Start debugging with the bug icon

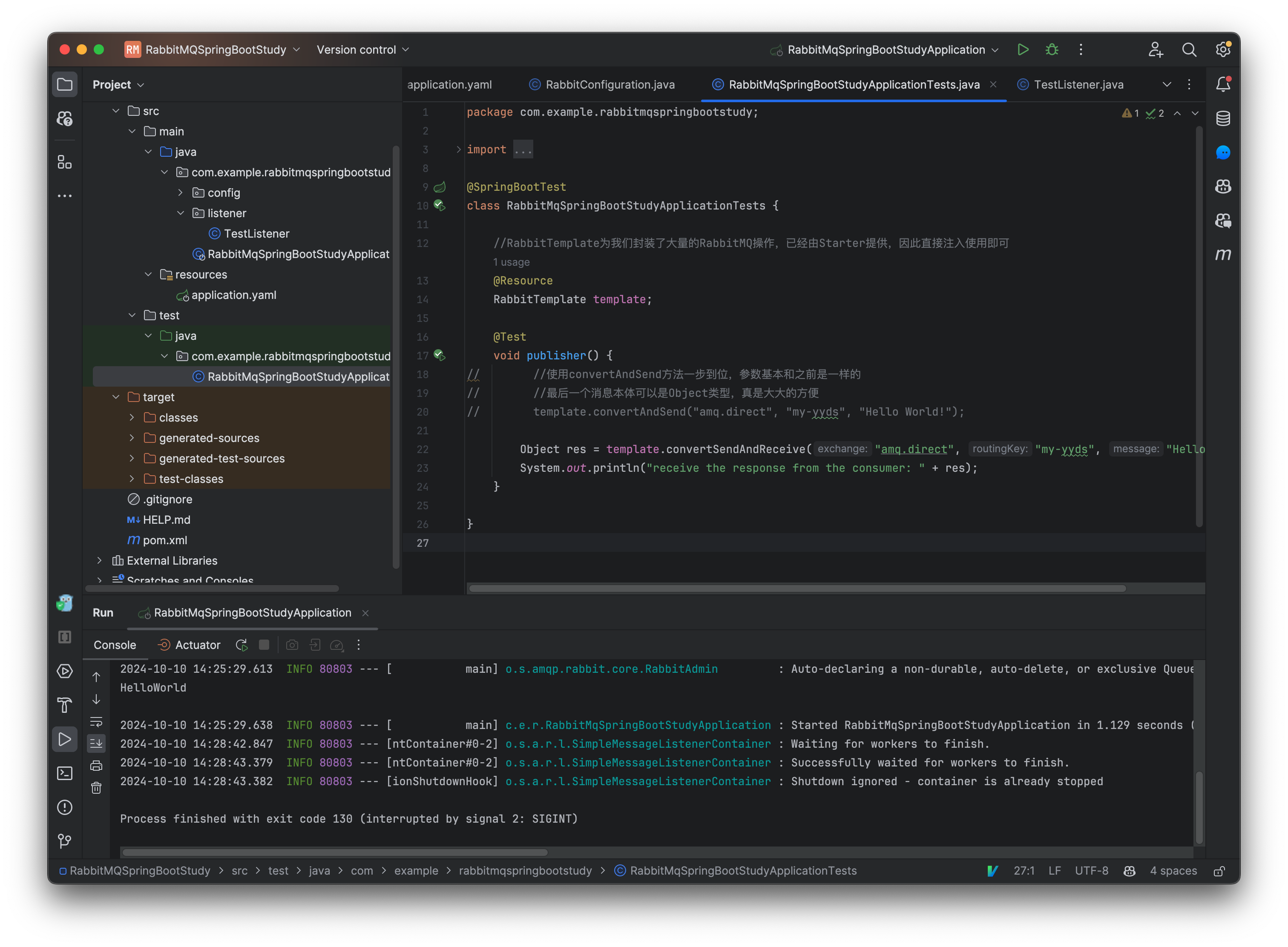[1051, 50]
